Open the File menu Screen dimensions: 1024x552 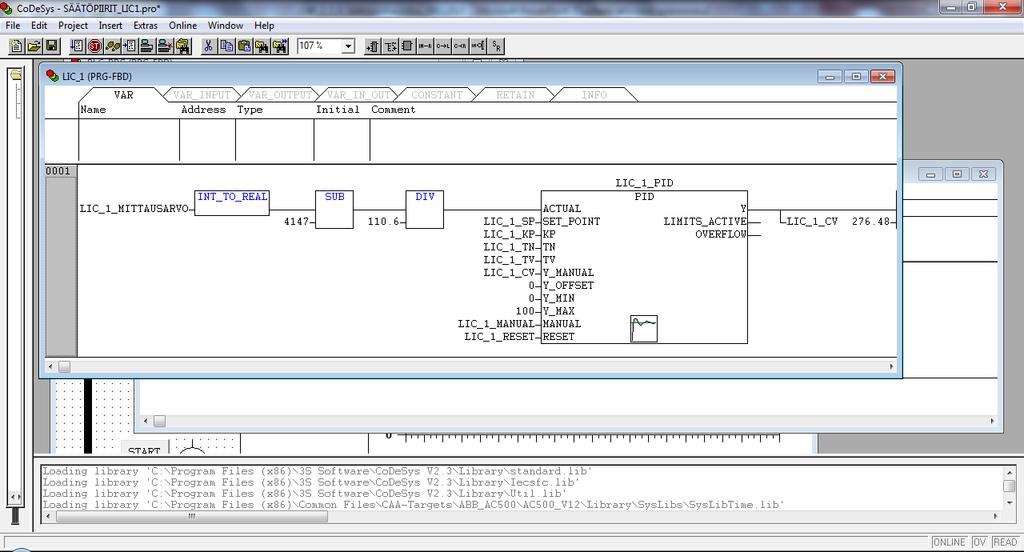pyautogui.click(x=12, y=25)
